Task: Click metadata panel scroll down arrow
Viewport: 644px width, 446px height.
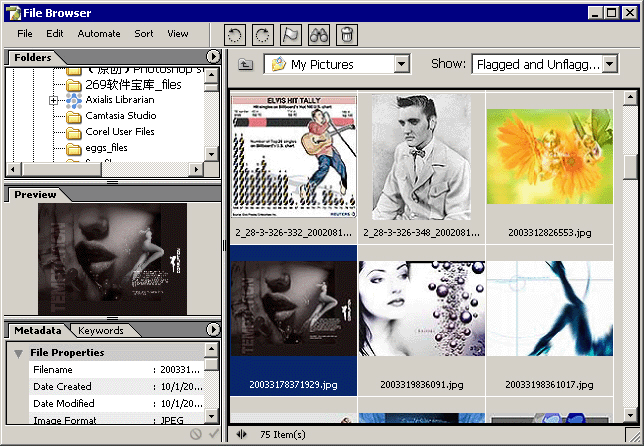Action: [x=212, y=416]
